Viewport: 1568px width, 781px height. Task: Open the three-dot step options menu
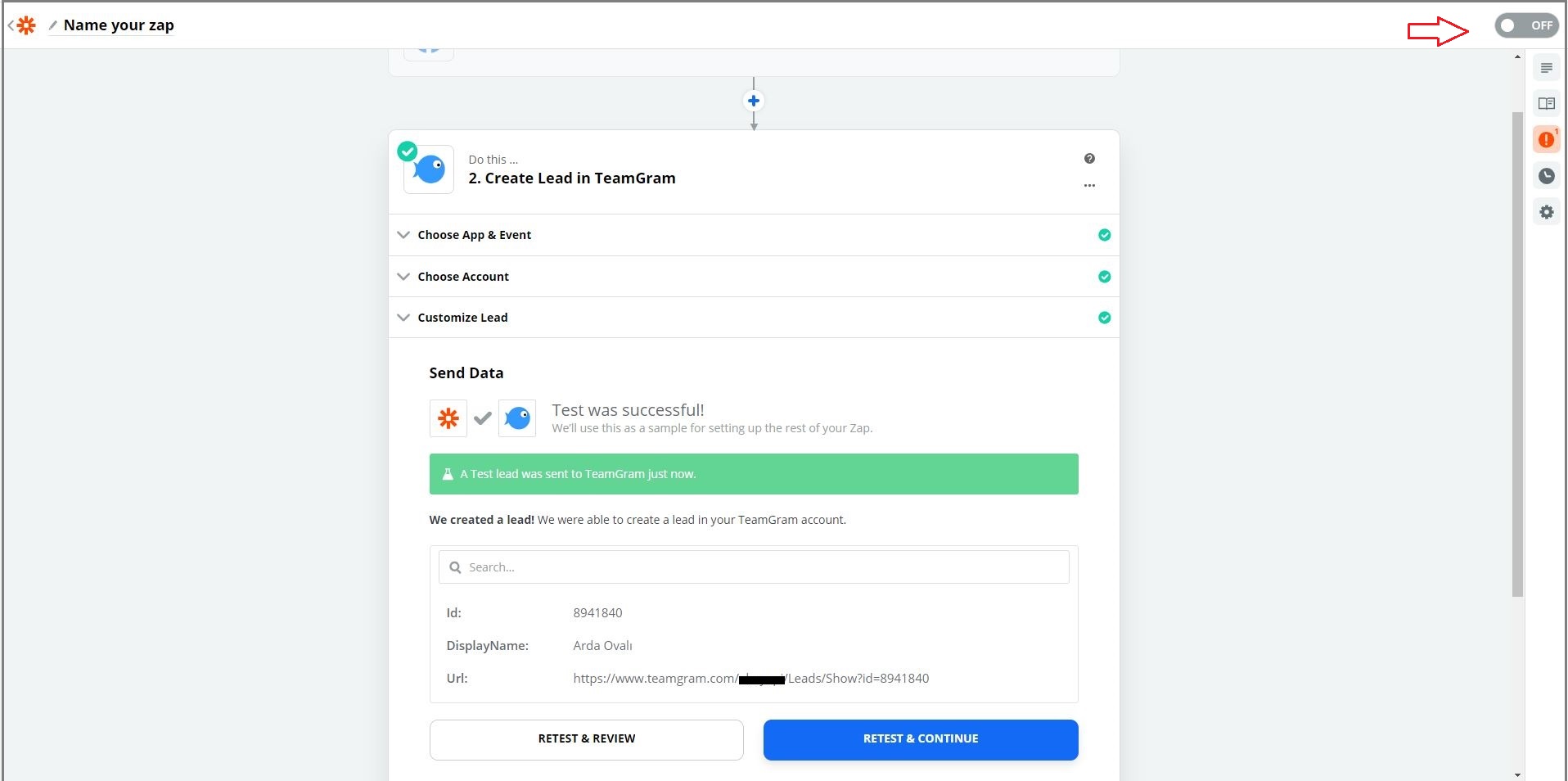point(1089,186)
